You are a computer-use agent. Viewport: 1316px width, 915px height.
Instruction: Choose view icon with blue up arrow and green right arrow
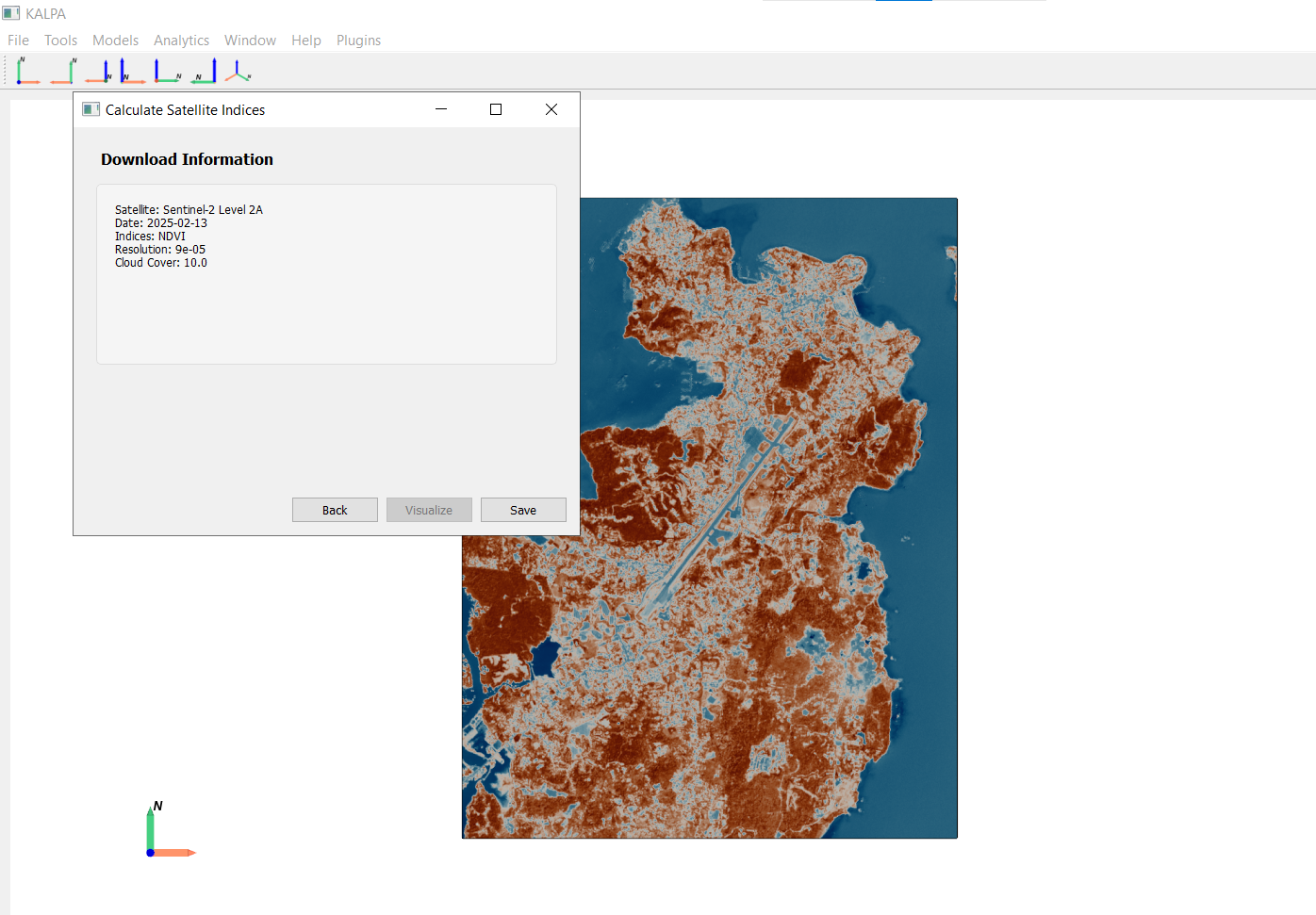[x=168, y=71]
